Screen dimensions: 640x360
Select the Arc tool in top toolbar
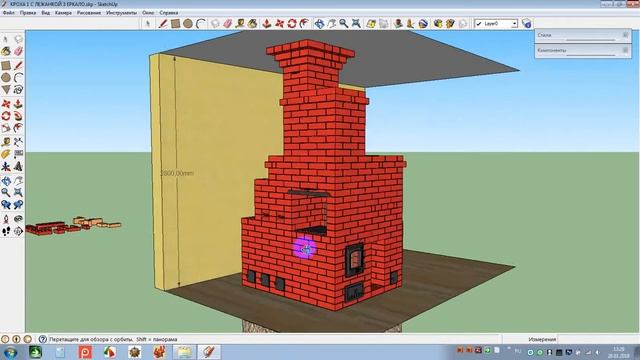click(x=200, y=24)
